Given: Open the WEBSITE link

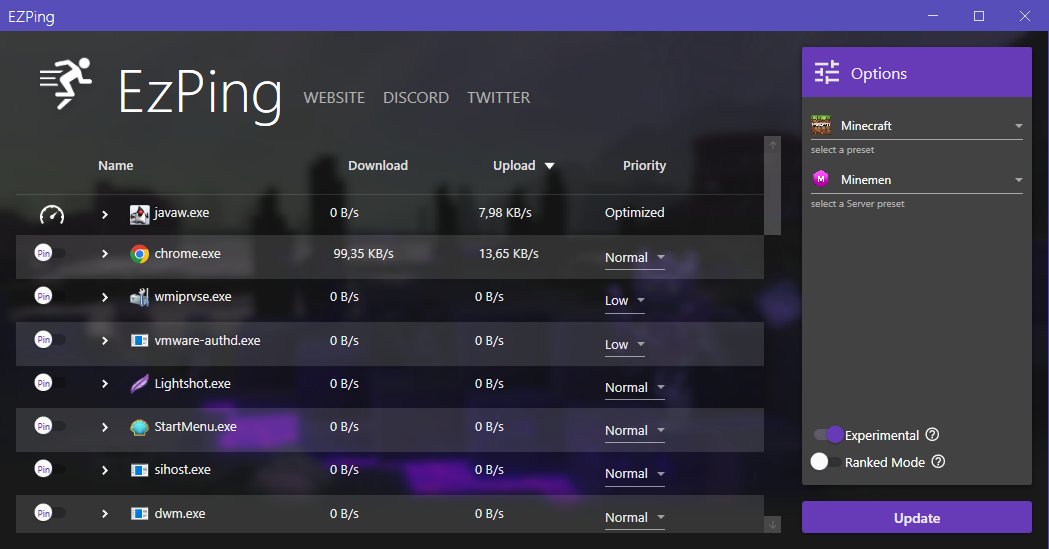Looking at the screenshot, I should pyautogui.click(x=334, y=98).
